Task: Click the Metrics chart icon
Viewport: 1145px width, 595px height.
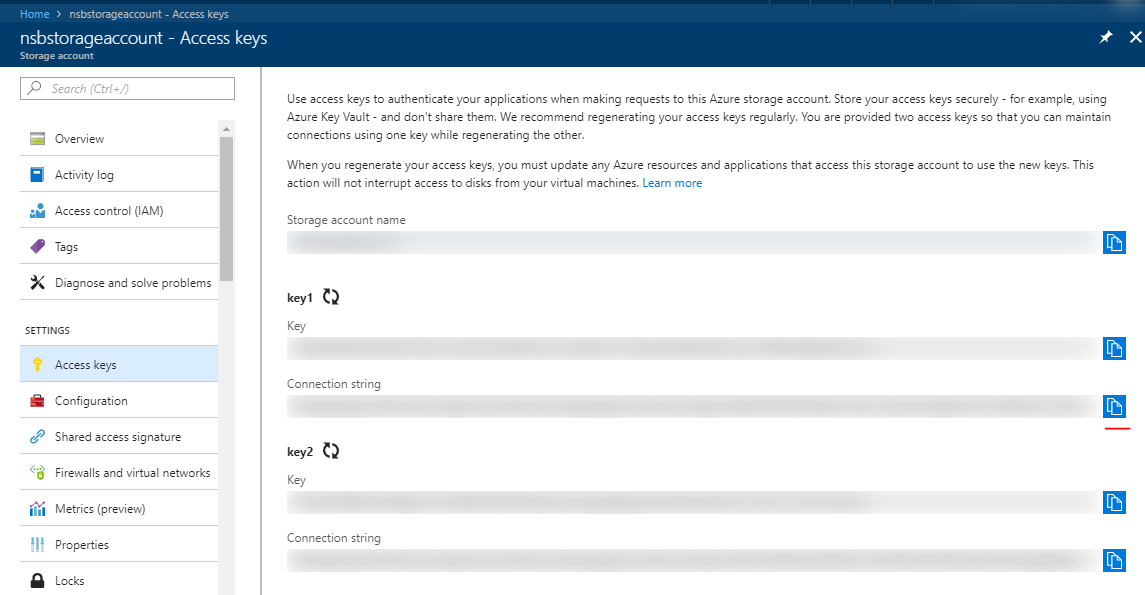Action: [37, 509]
